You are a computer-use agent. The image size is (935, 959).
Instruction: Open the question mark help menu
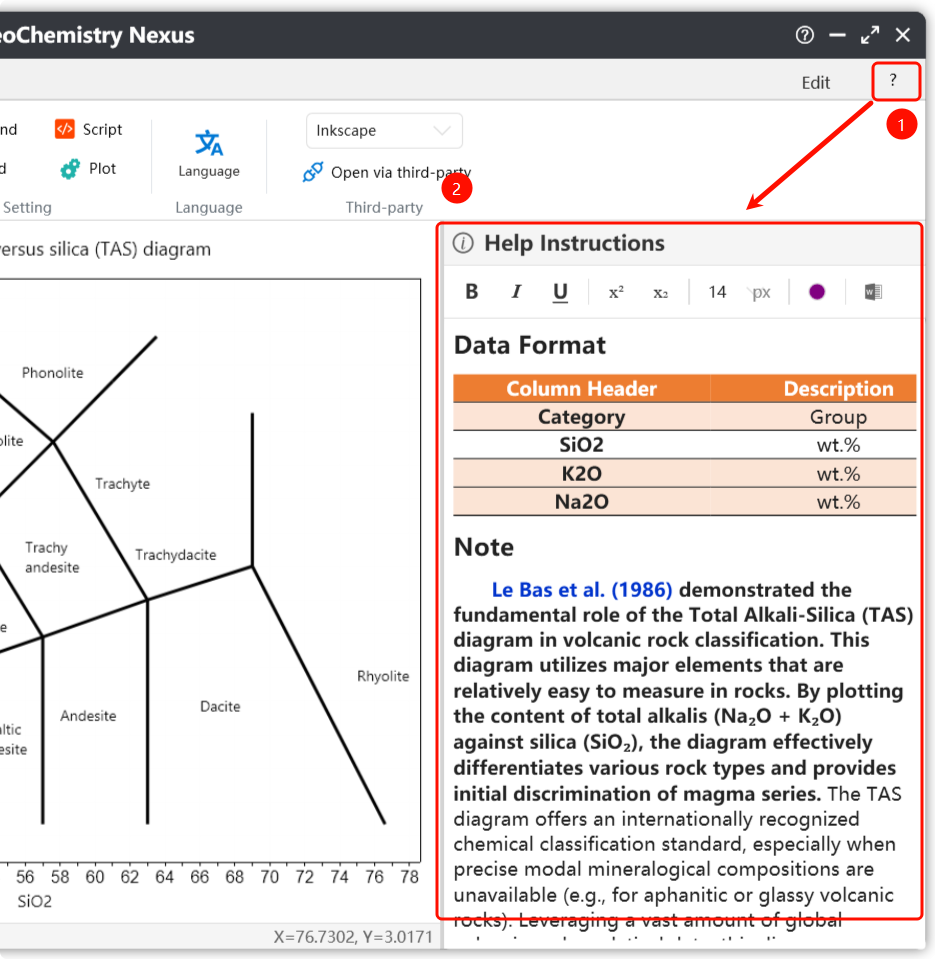pyautogui.click(x=893, y=80)
